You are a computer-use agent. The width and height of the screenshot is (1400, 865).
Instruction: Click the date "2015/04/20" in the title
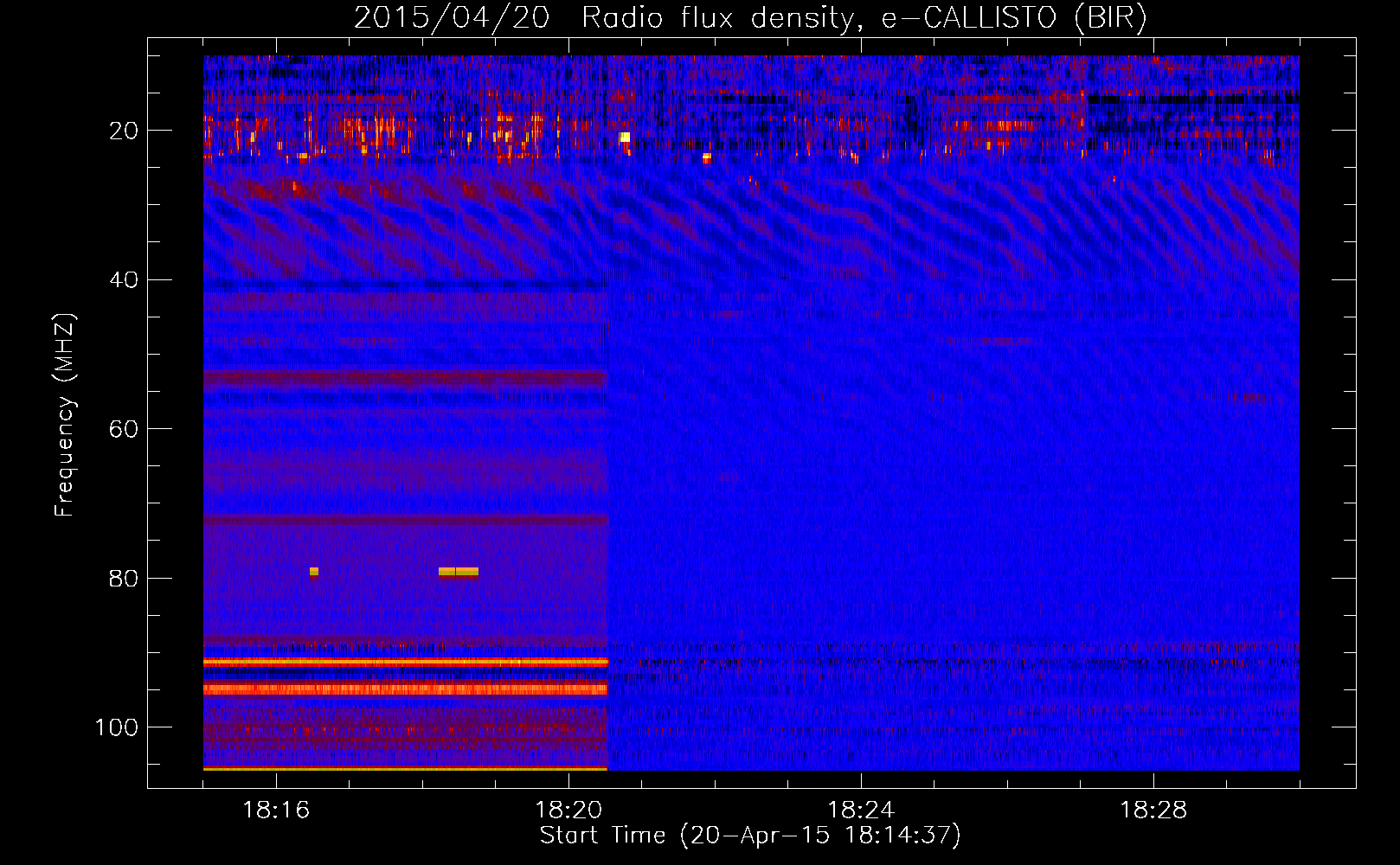[452, 17]
